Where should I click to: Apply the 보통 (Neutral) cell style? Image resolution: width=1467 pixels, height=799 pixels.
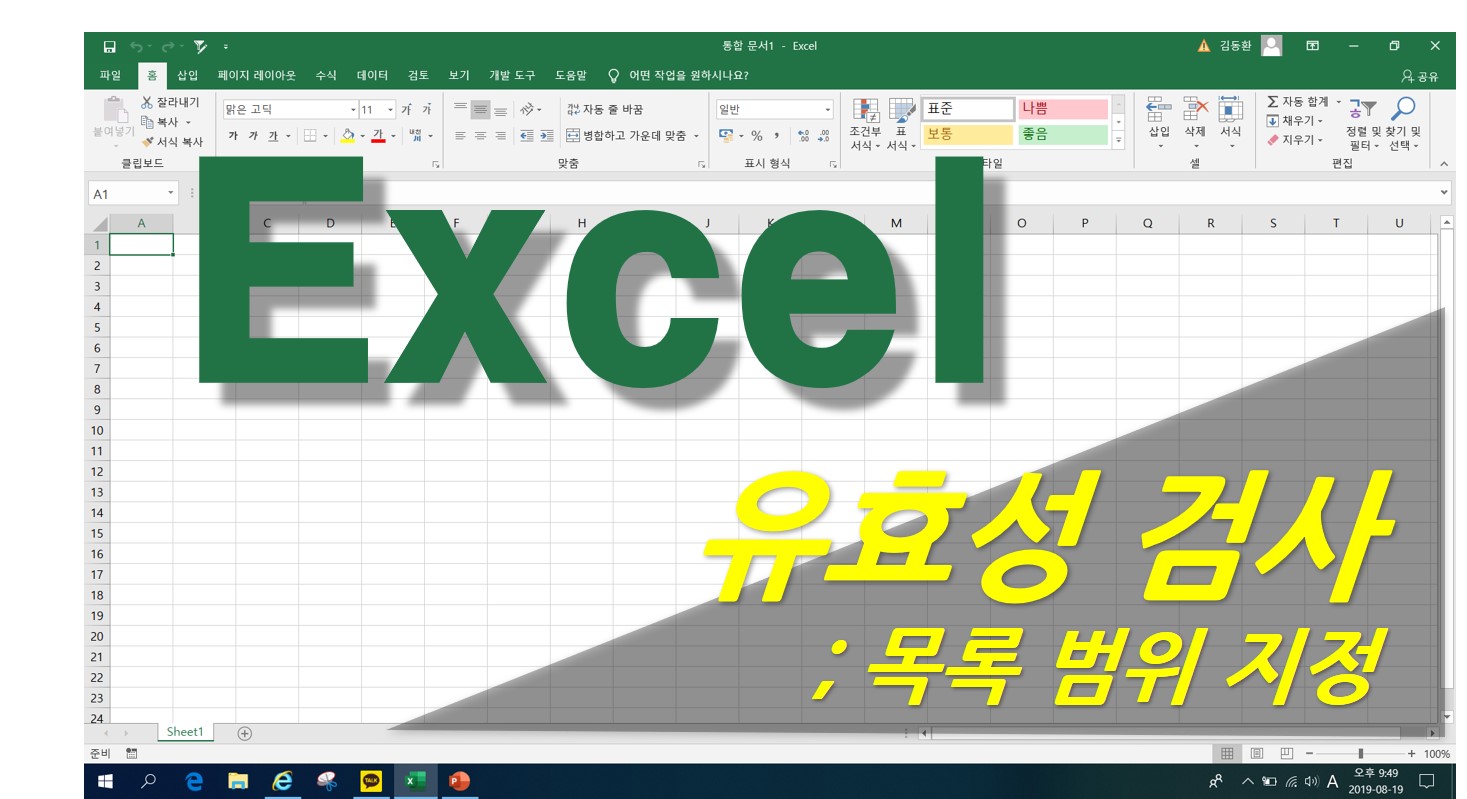[968, 135]
